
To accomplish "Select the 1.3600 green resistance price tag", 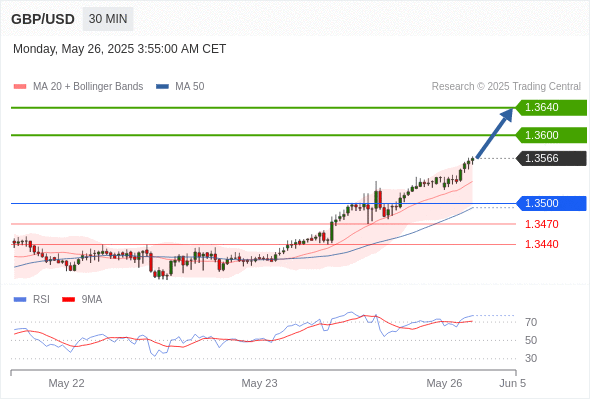I will click(x=551, y=135).
